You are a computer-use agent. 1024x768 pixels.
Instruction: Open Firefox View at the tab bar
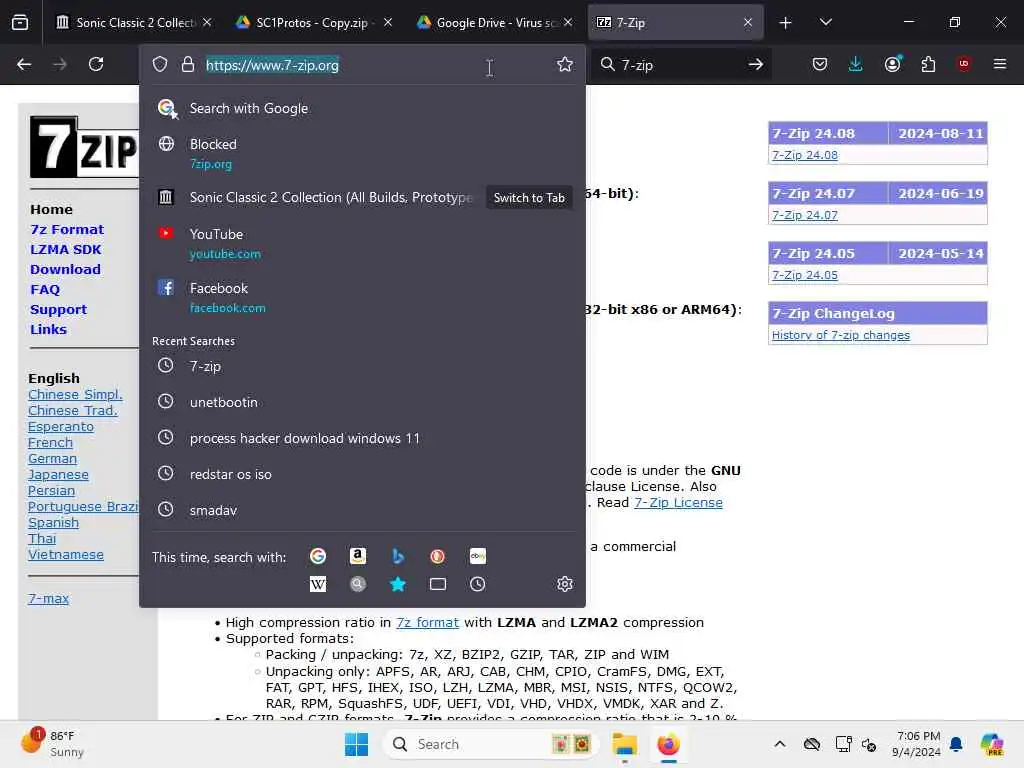[20, 22]
